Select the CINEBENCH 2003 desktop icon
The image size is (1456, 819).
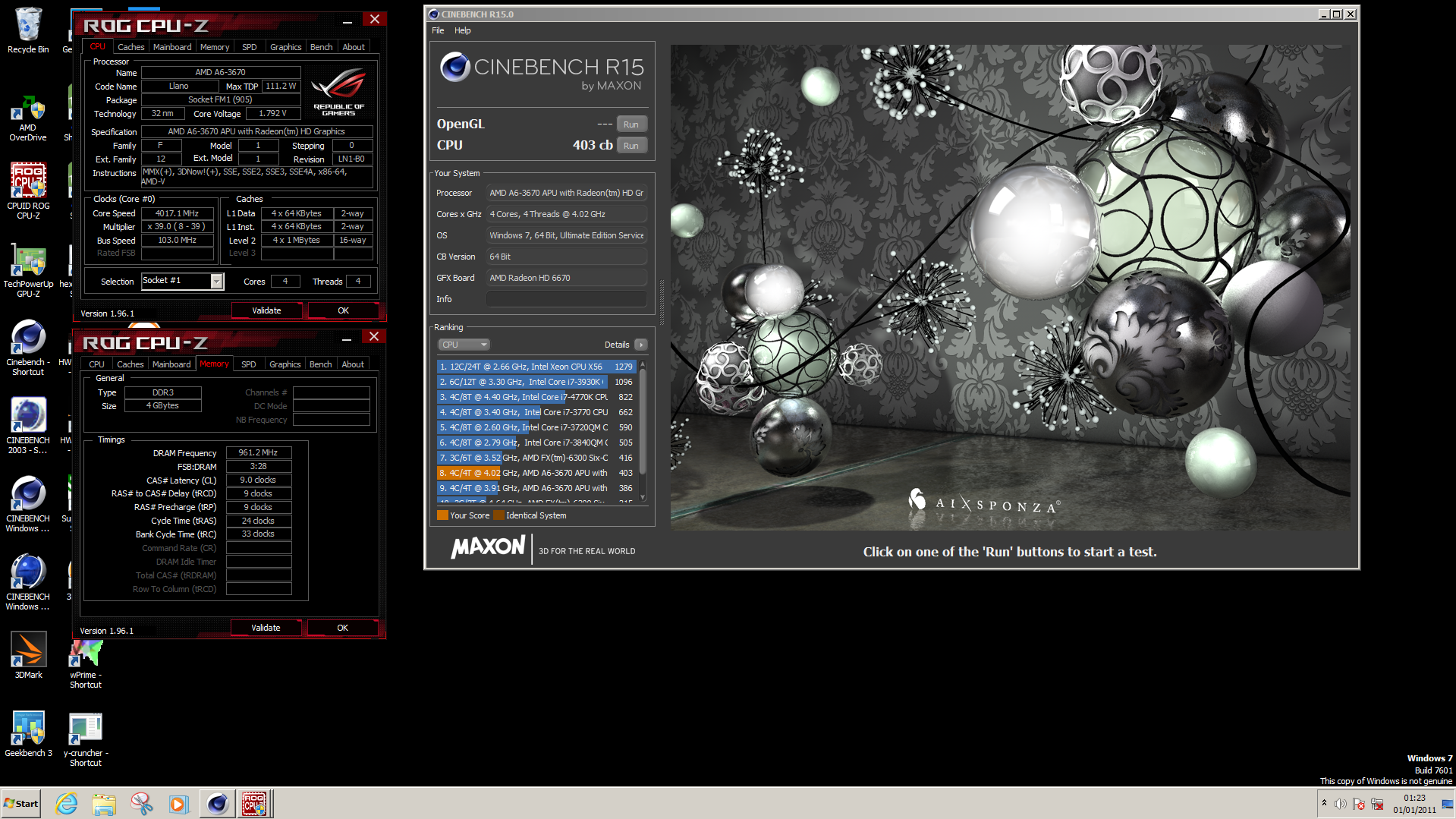click(28, 426)
